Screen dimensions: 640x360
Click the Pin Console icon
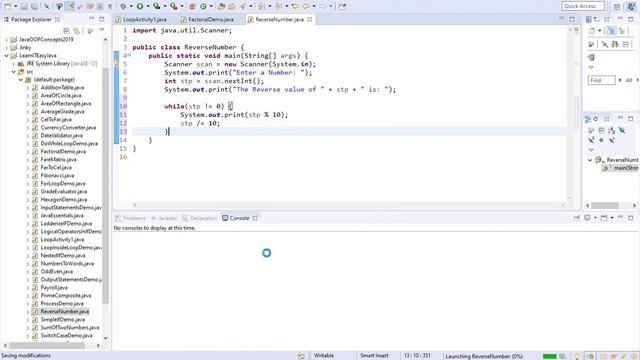point(577,218)
